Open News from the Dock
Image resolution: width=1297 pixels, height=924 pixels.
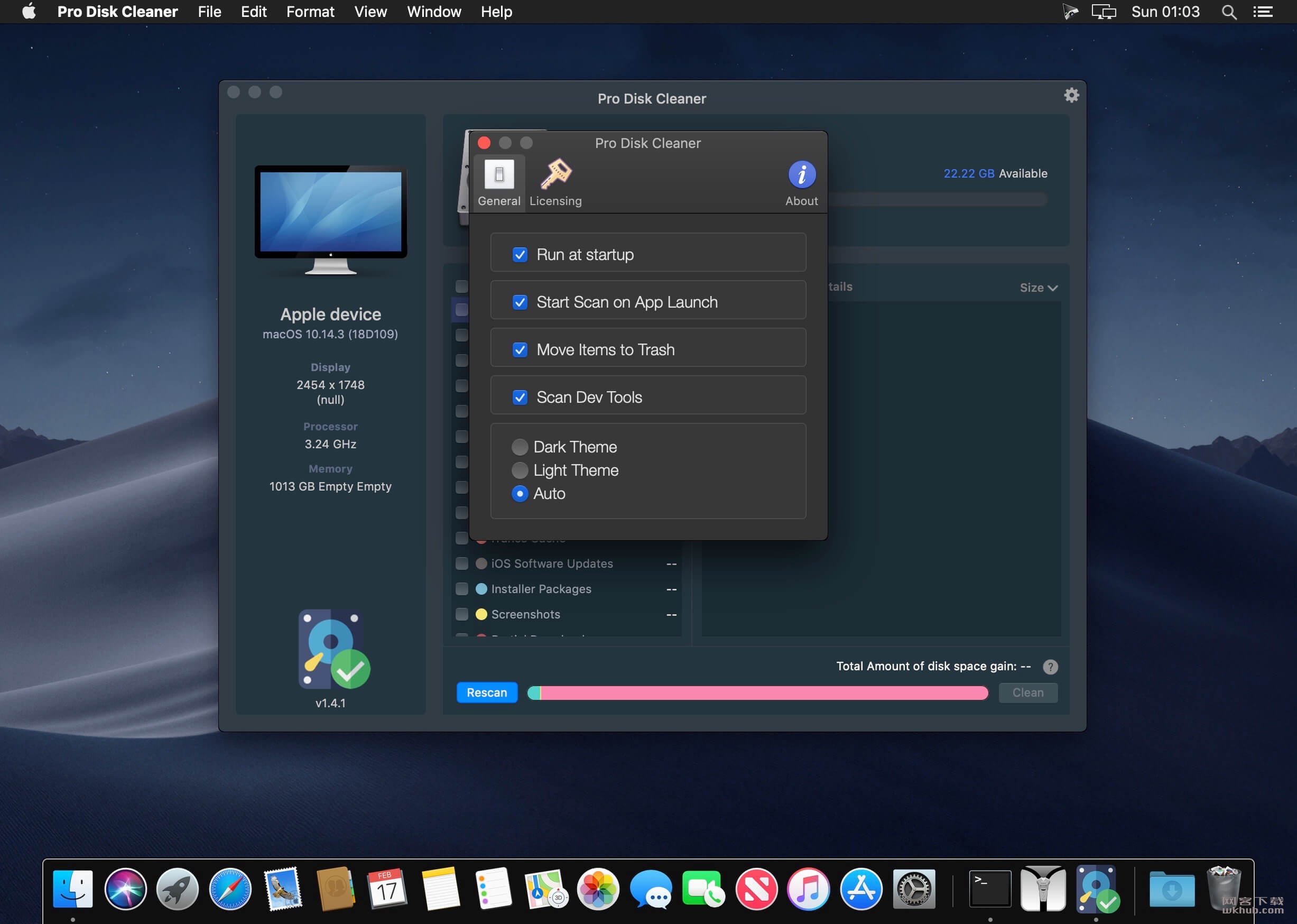pyautogui.click(x=756, y=888)
